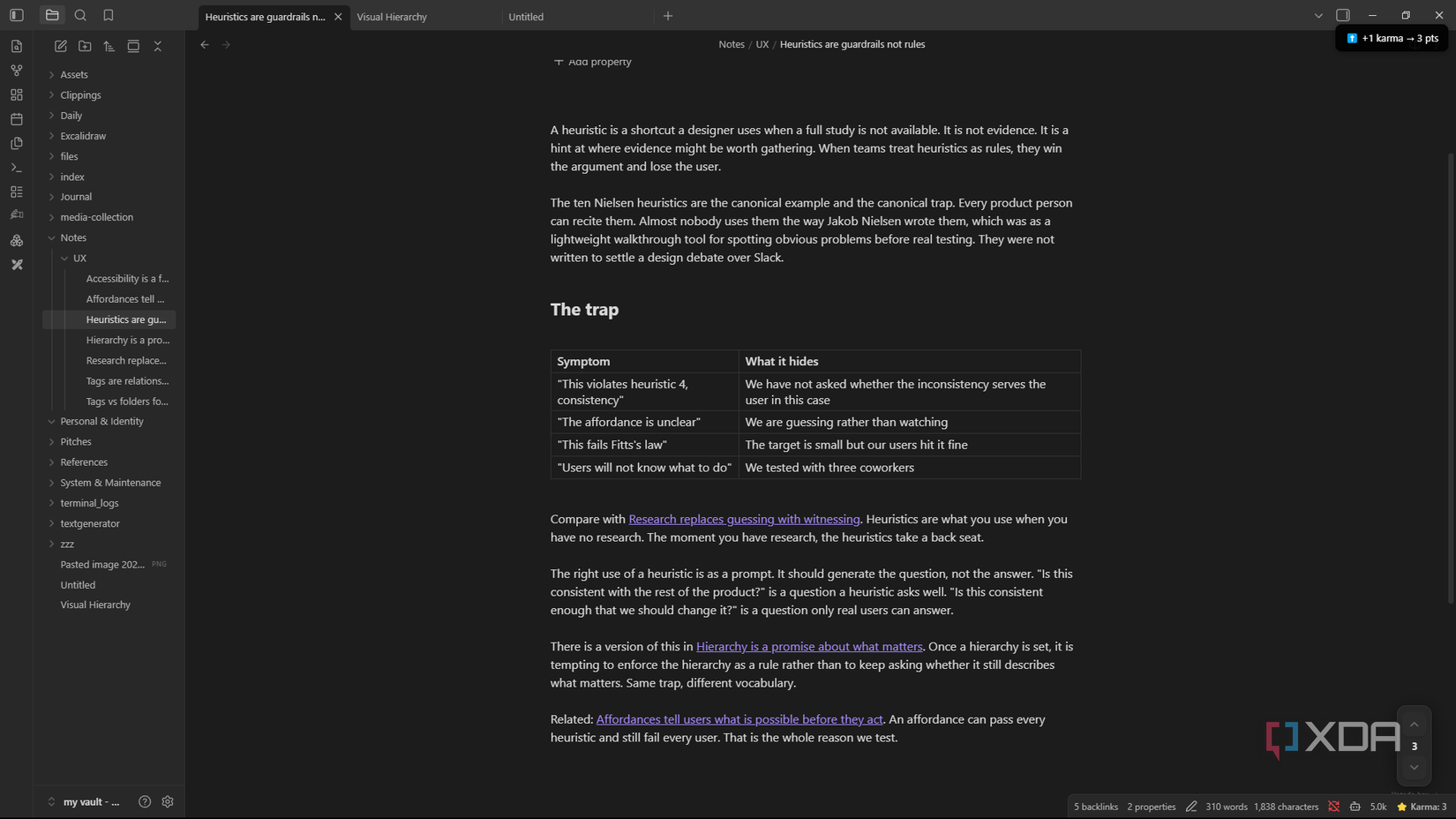
Task: Create a new folder icon
Action: pyautogui.click(x=85, y=46)
